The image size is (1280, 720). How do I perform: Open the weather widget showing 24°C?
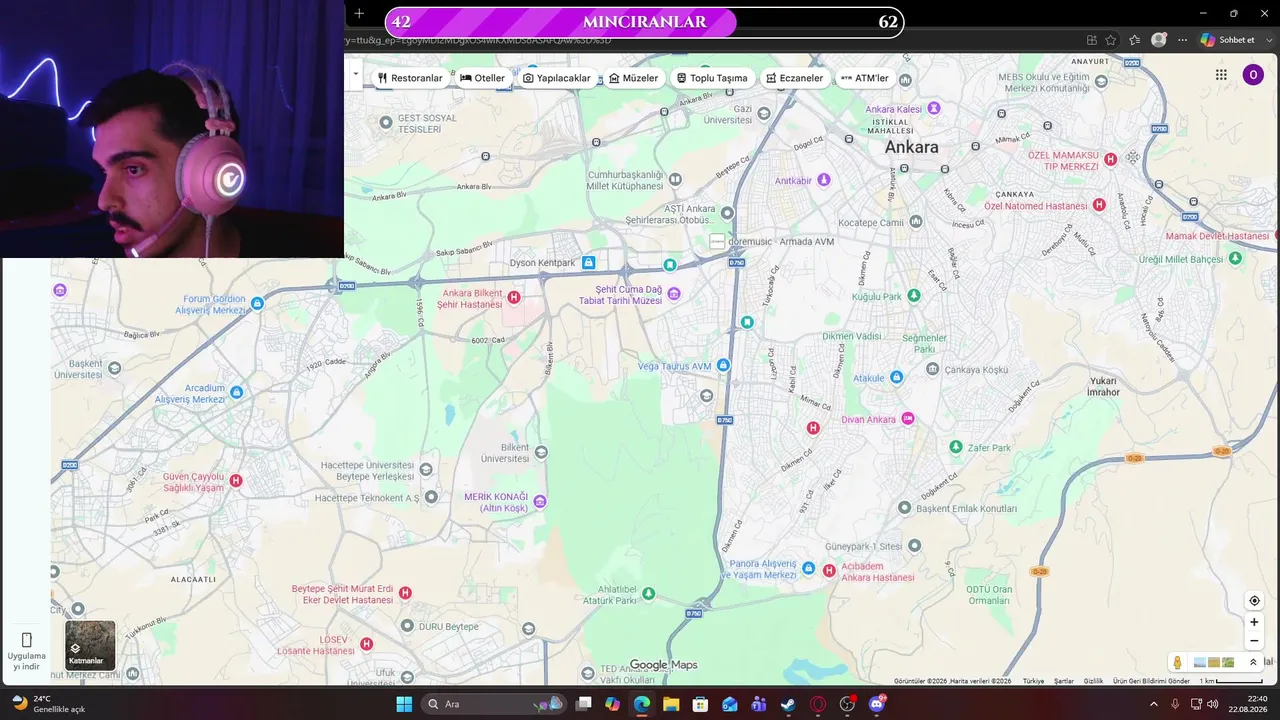48,704
